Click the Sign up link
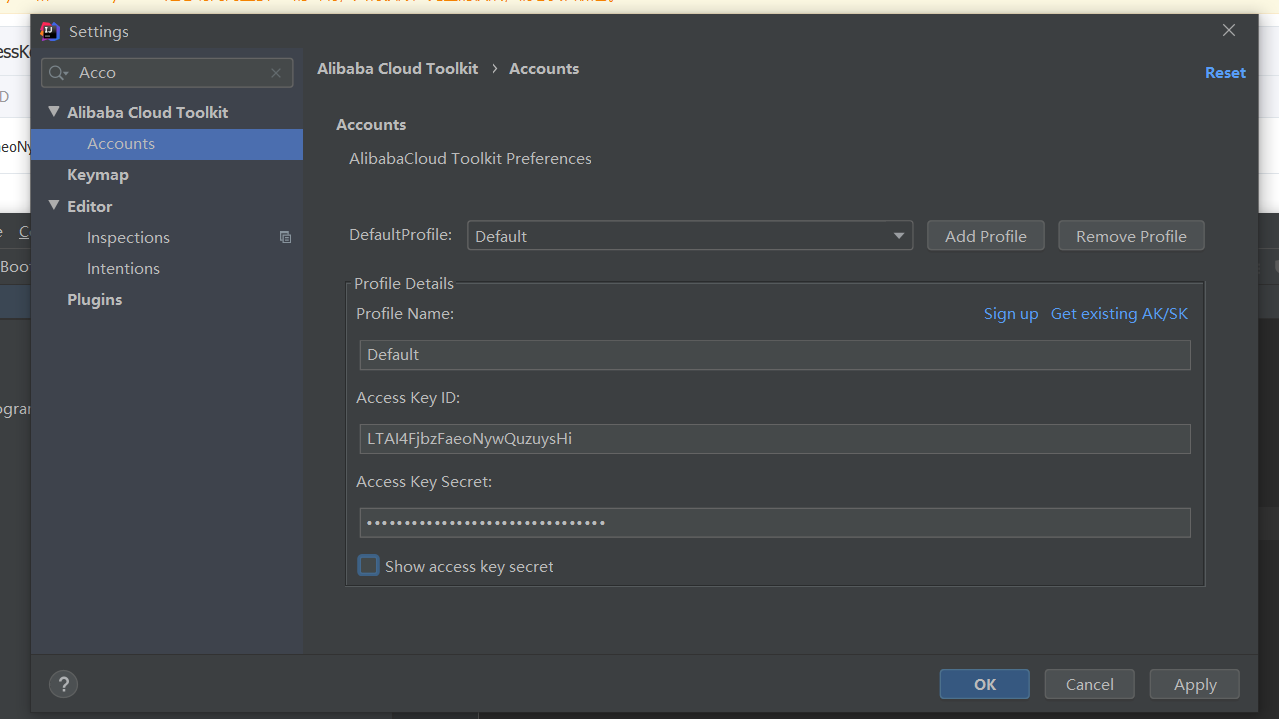This screenshot has height=719, width=1279. pos(1011,314)
